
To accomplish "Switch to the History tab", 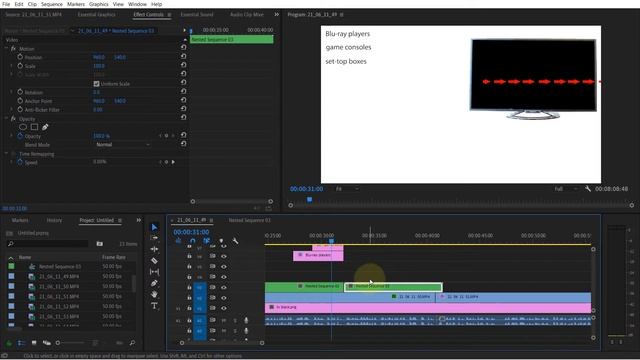I will coord(54,220).
